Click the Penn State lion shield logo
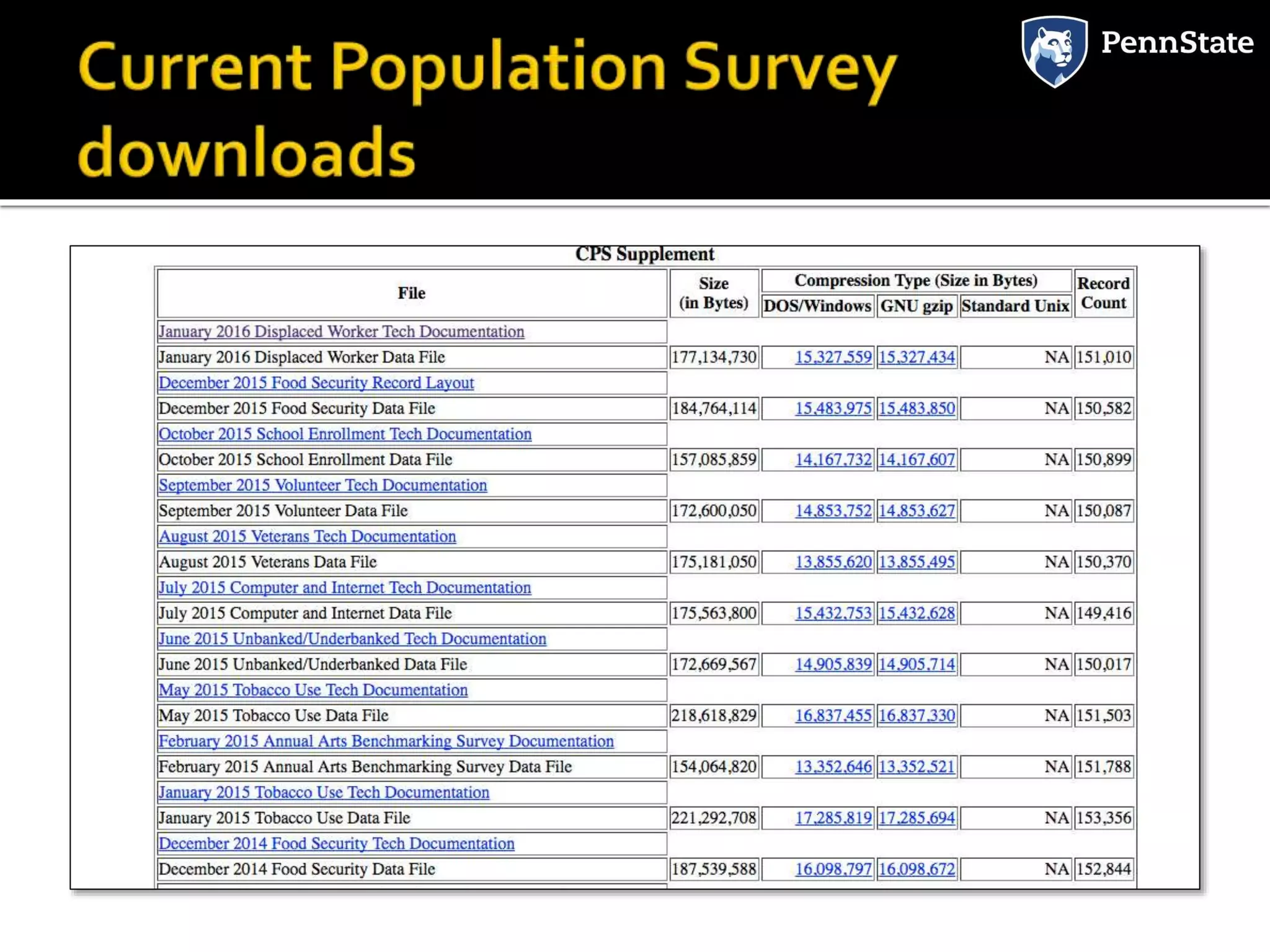This screenshot has width=1270, height=952. 1054,51
